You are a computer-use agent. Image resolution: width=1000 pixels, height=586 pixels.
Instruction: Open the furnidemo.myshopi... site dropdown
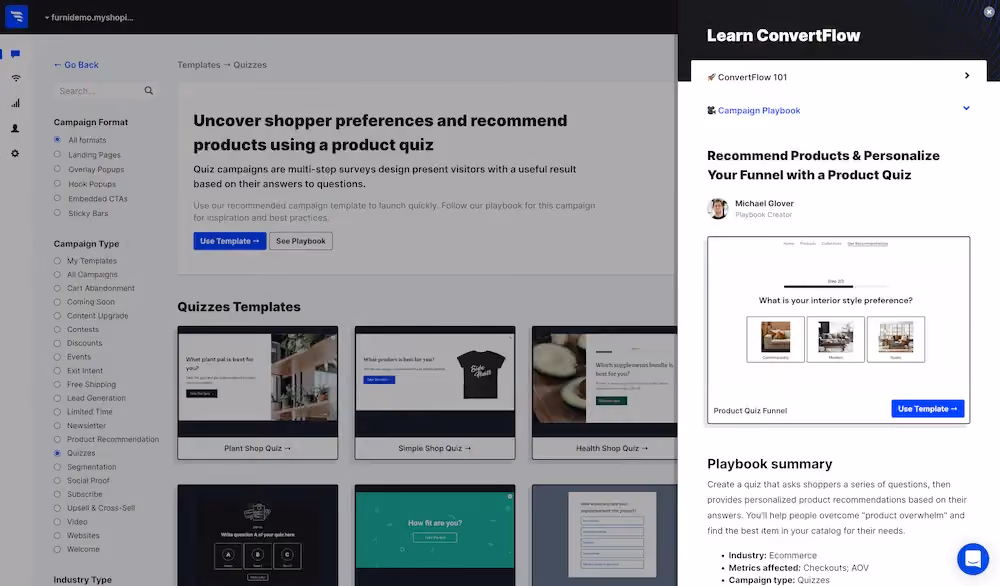coord(89,17)
